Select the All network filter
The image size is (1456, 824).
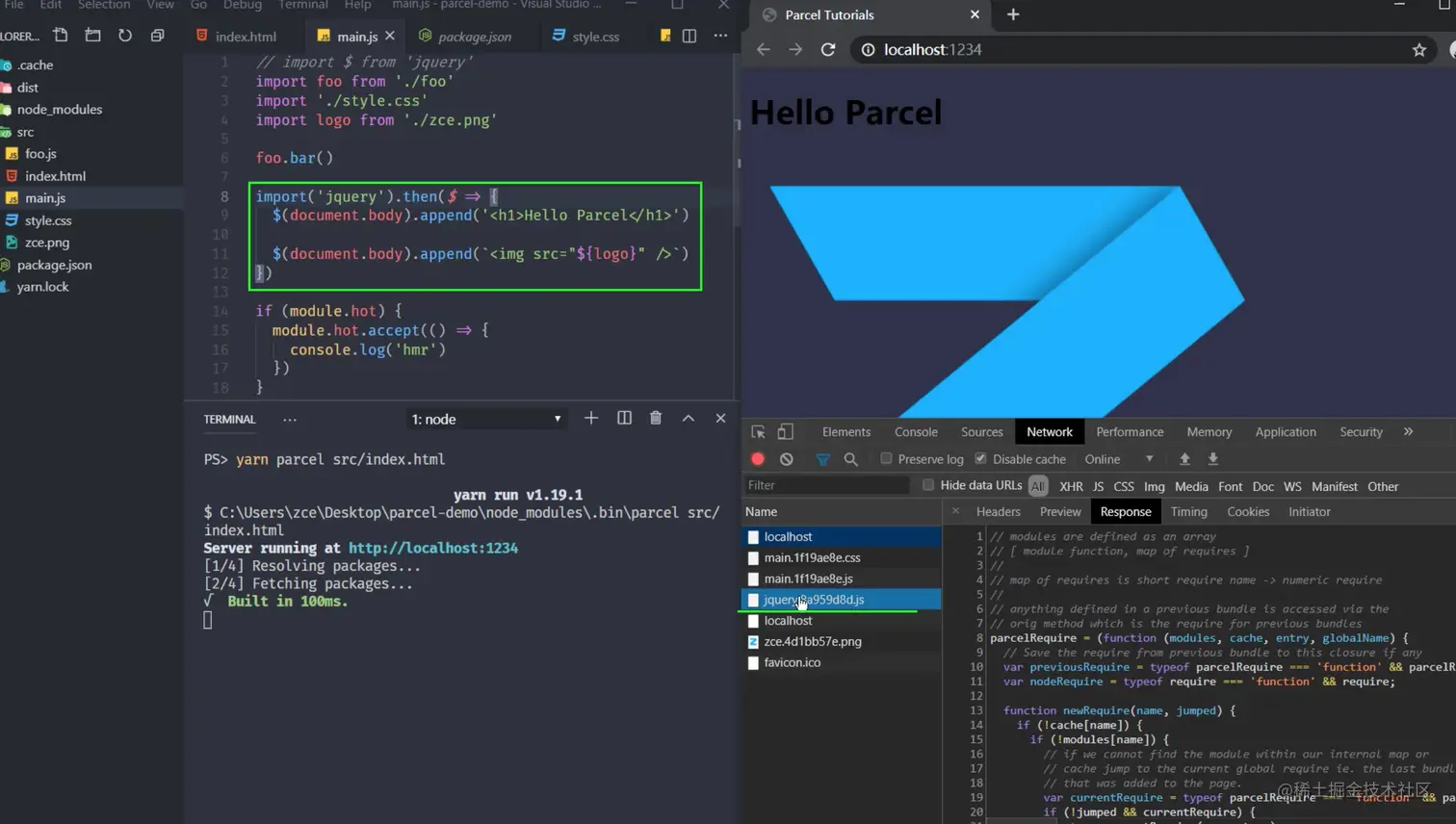coord(1038,486)
